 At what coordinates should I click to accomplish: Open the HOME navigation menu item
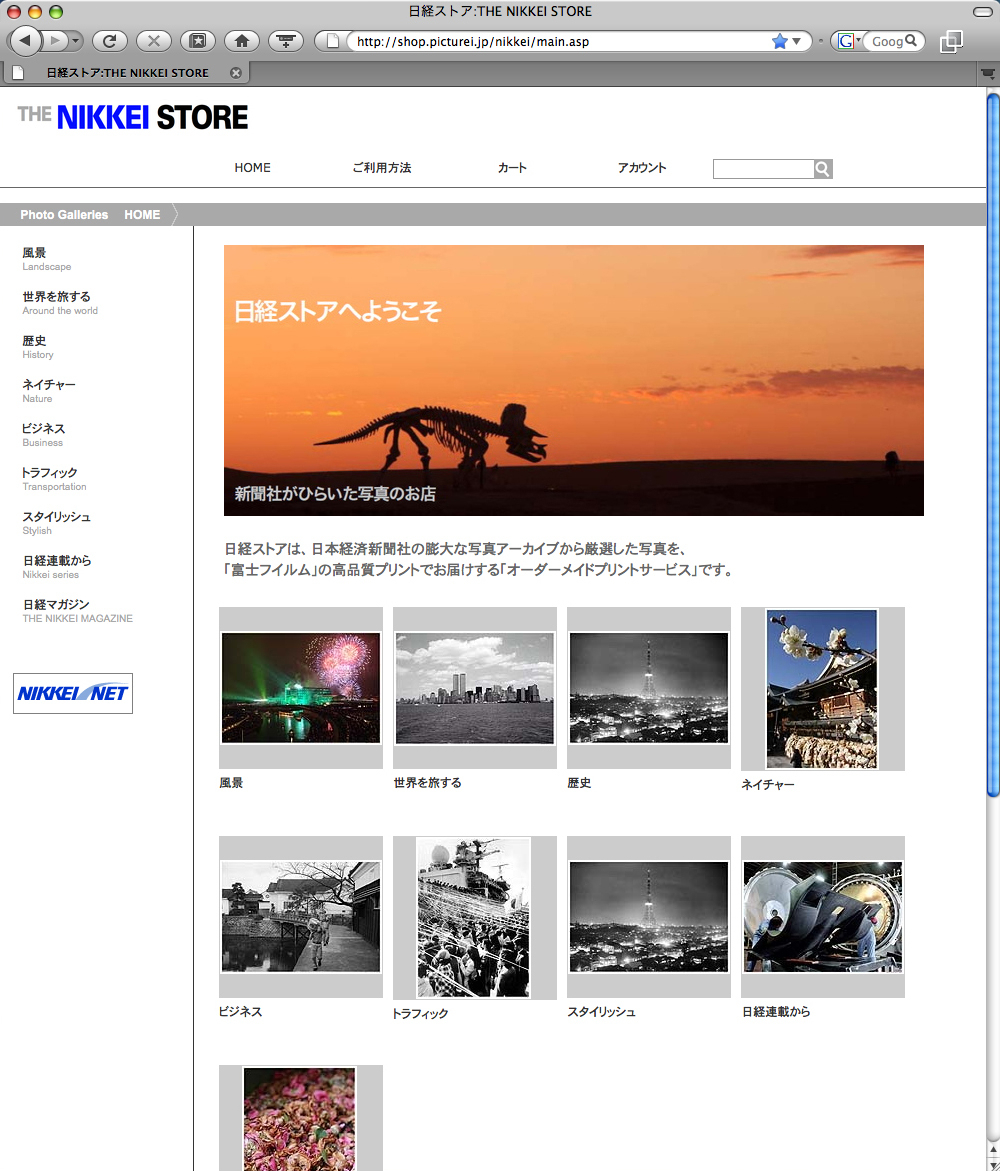252,167
